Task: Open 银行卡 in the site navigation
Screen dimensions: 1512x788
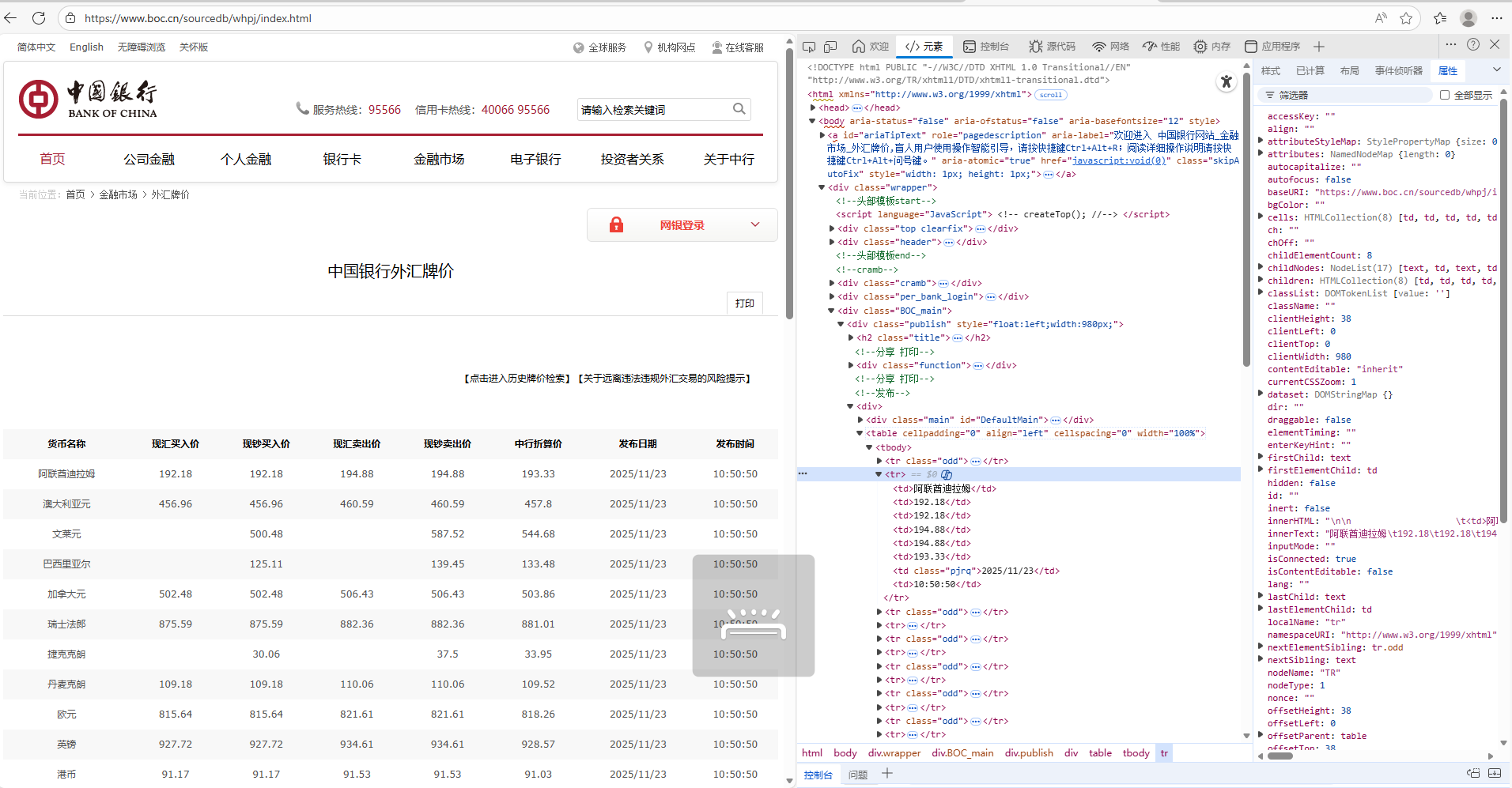Action: (x=342, y=159)
